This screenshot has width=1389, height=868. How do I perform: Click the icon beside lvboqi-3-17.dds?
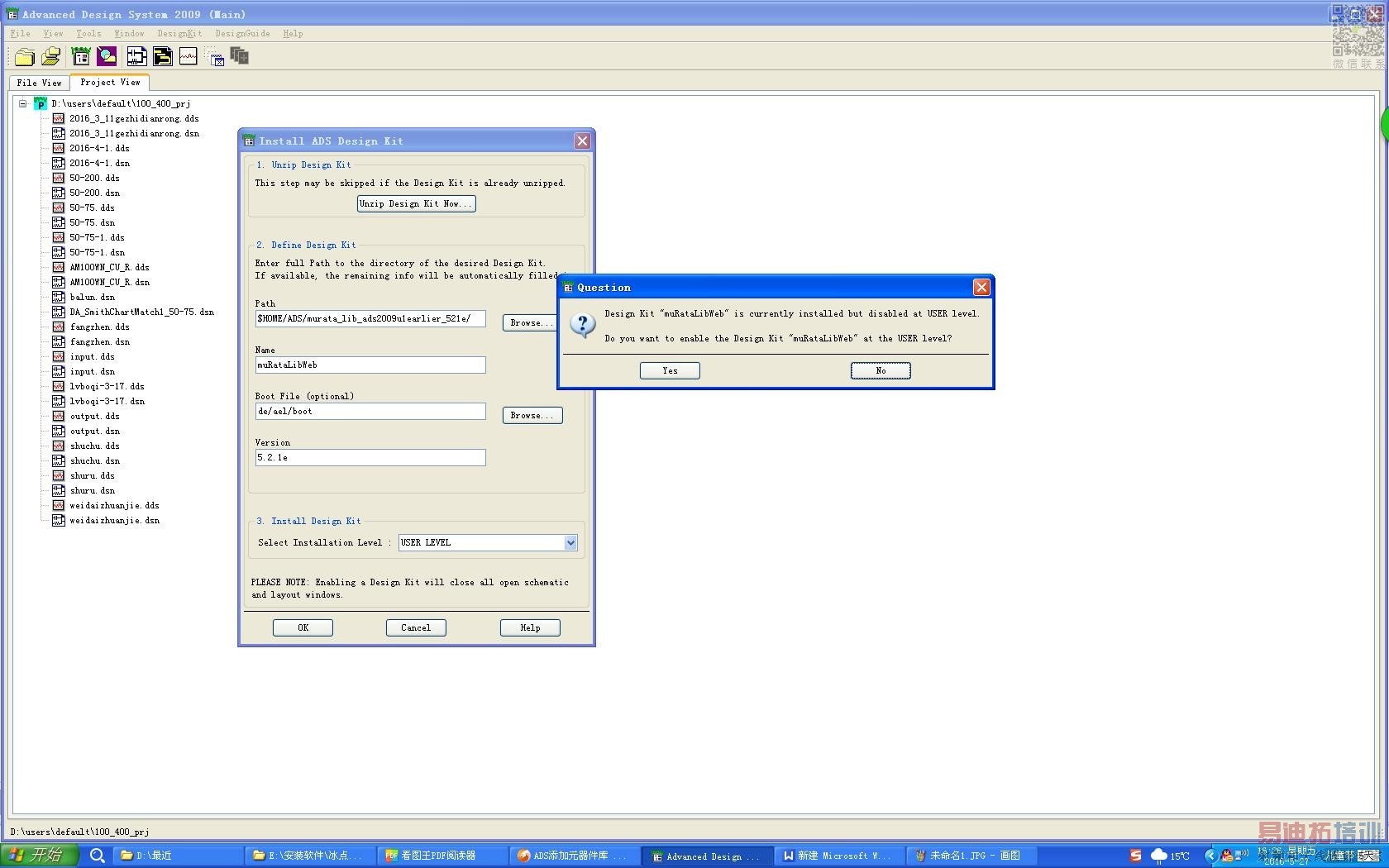click(58, 386)
